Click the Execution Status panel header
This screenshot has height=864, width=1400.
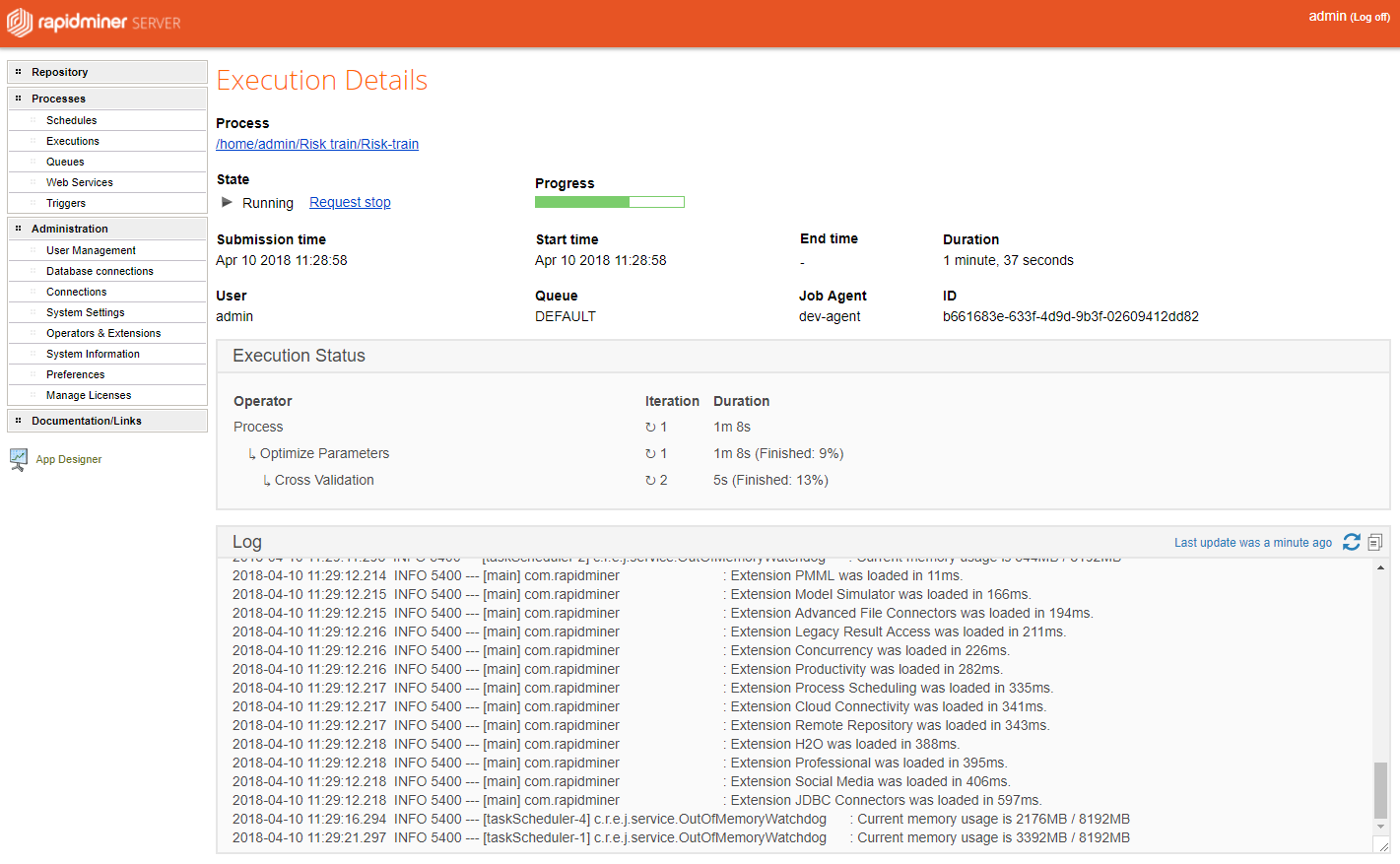coord(803,356)
